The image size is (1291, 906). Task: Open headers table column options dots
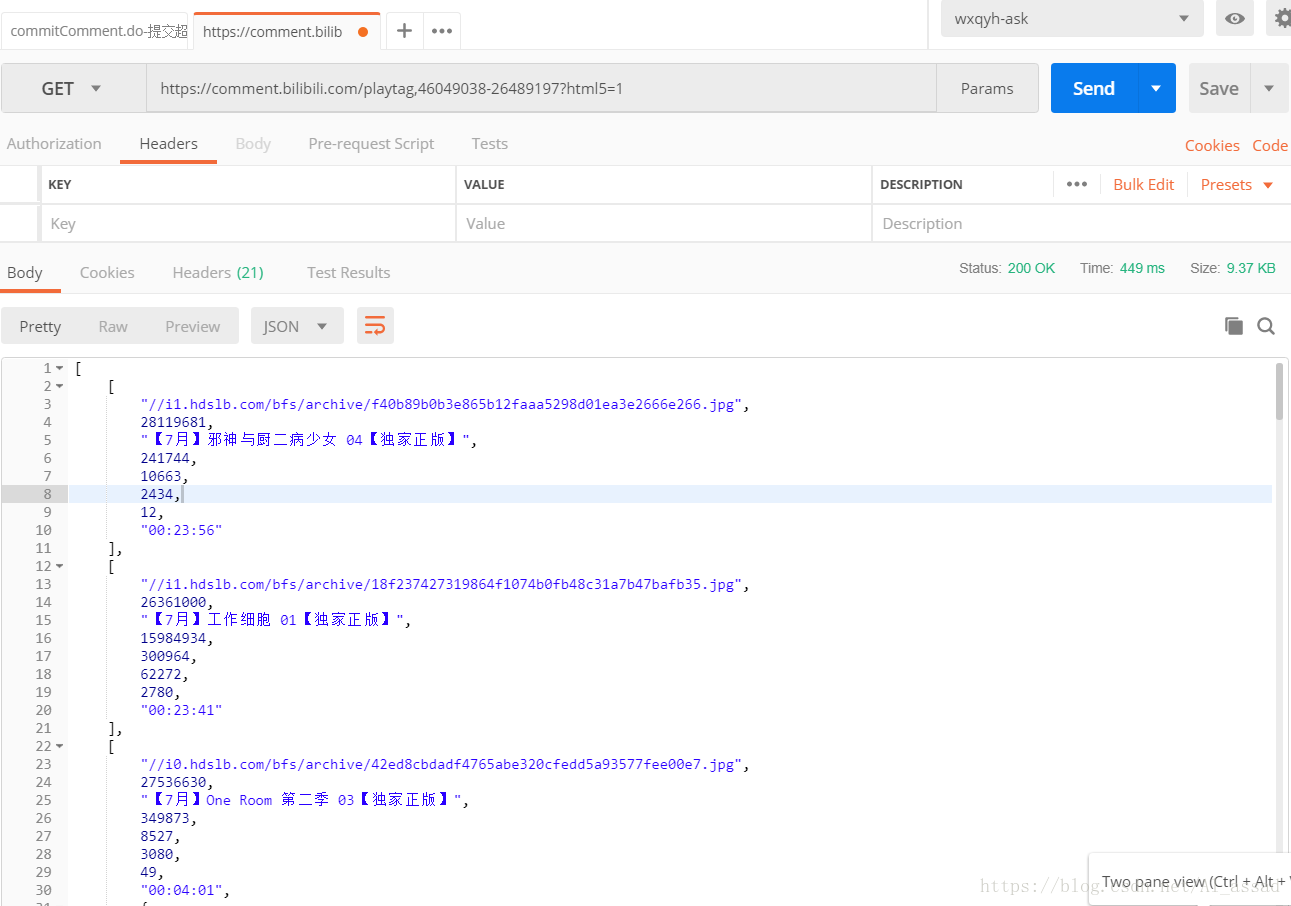(x=1077, y=184)
